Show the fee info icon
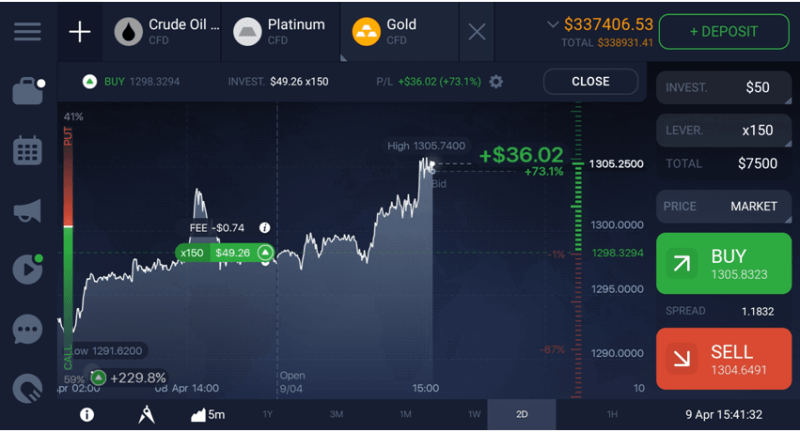This screenshot has height=432, width=800. (x=264, y=227)
